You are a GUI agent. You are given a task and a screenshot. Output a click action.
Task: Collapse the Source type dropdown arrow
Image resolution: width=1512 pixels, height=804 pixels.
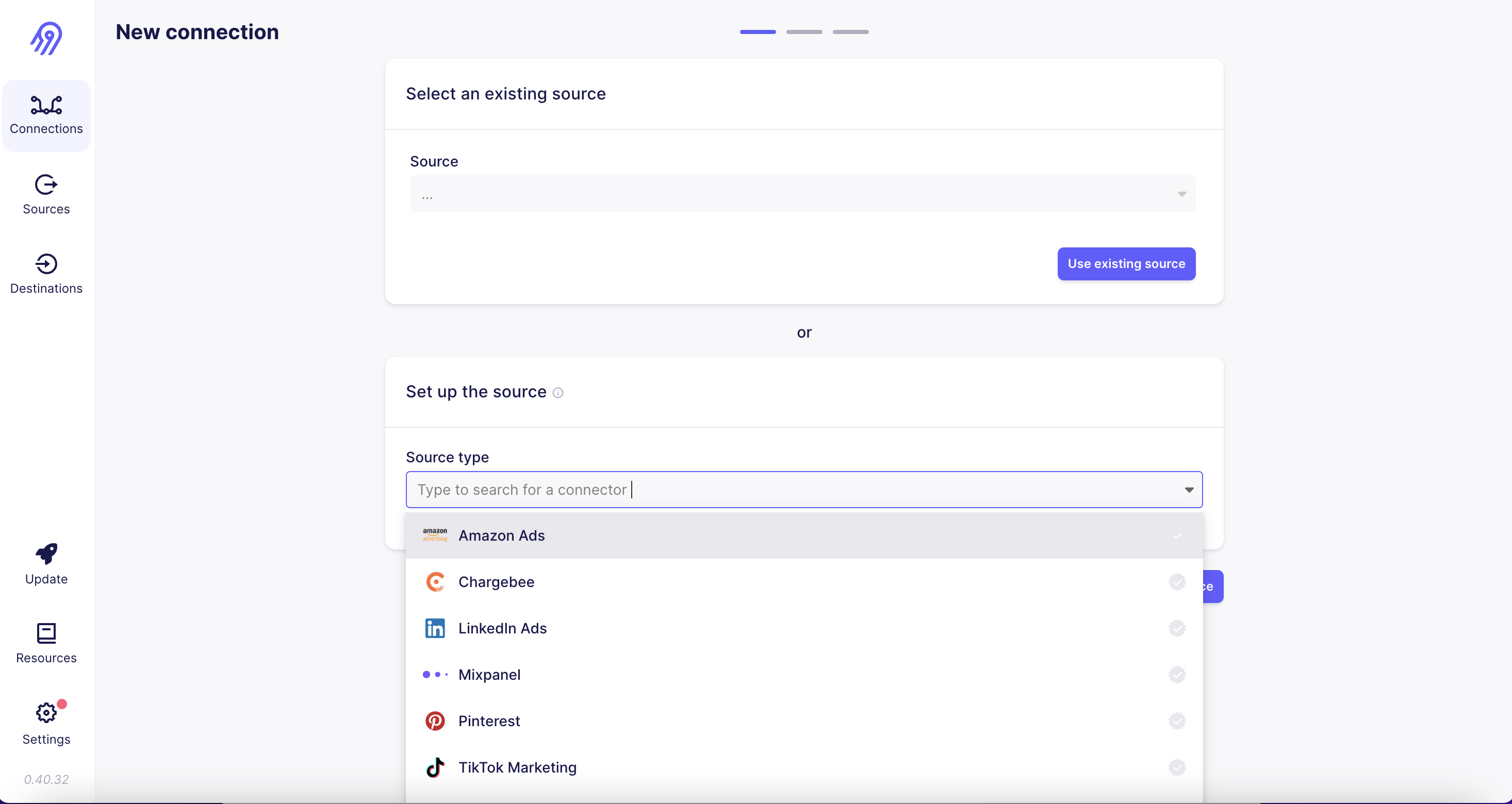[x=1189, y=490]
